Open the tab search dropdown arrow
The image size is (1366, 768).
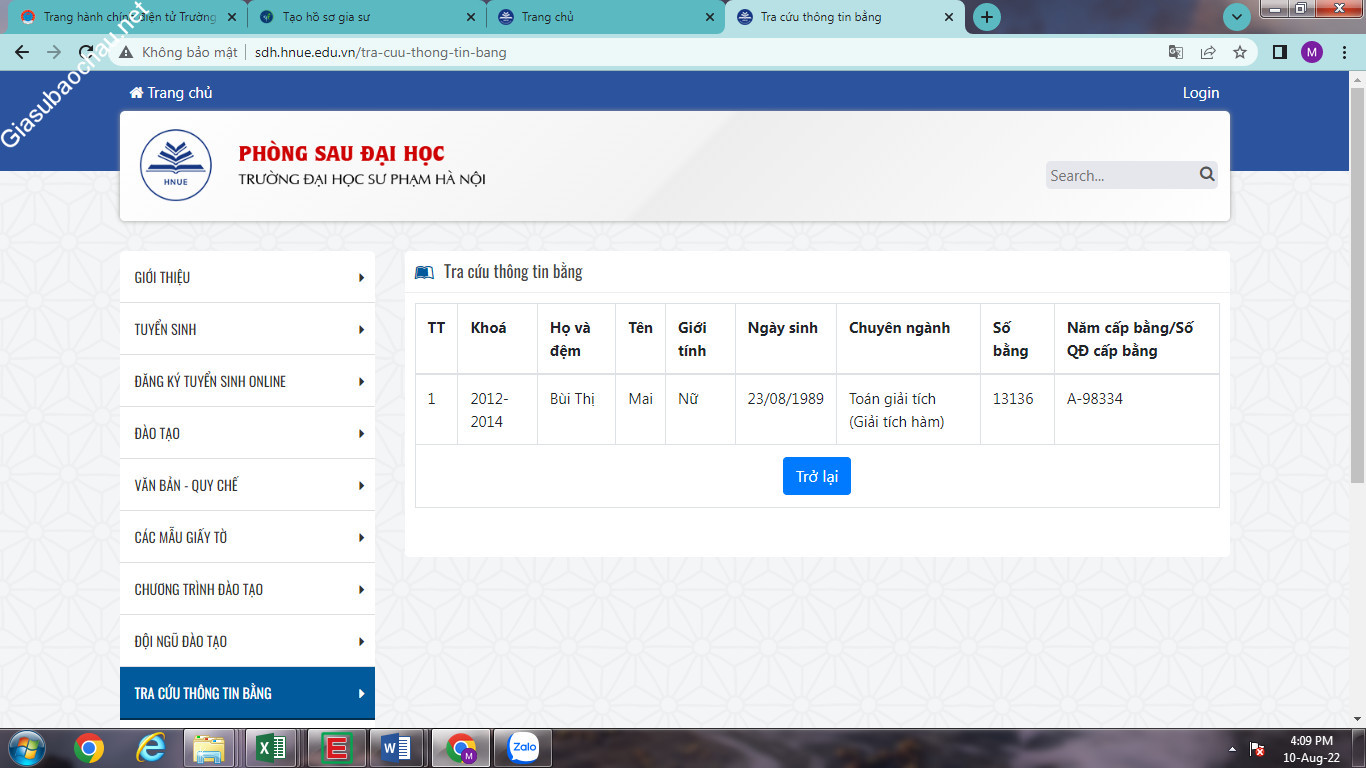click(1237, 17)
